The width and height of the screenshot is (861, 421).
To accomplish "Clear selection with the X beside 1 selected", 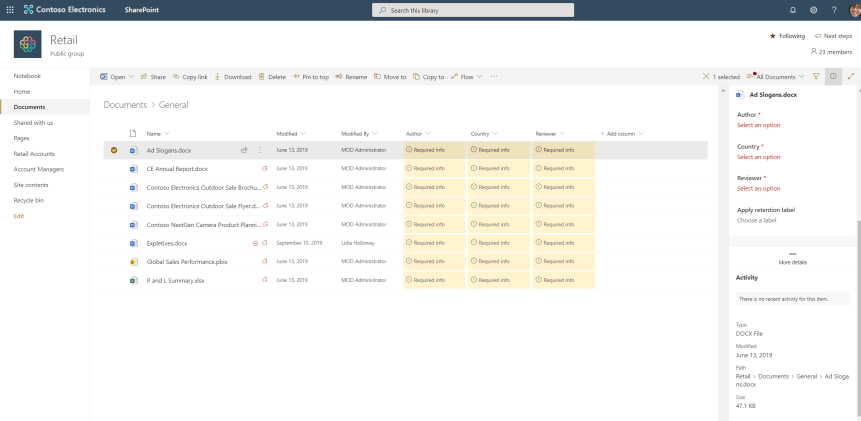I will [x=707, y=76].
